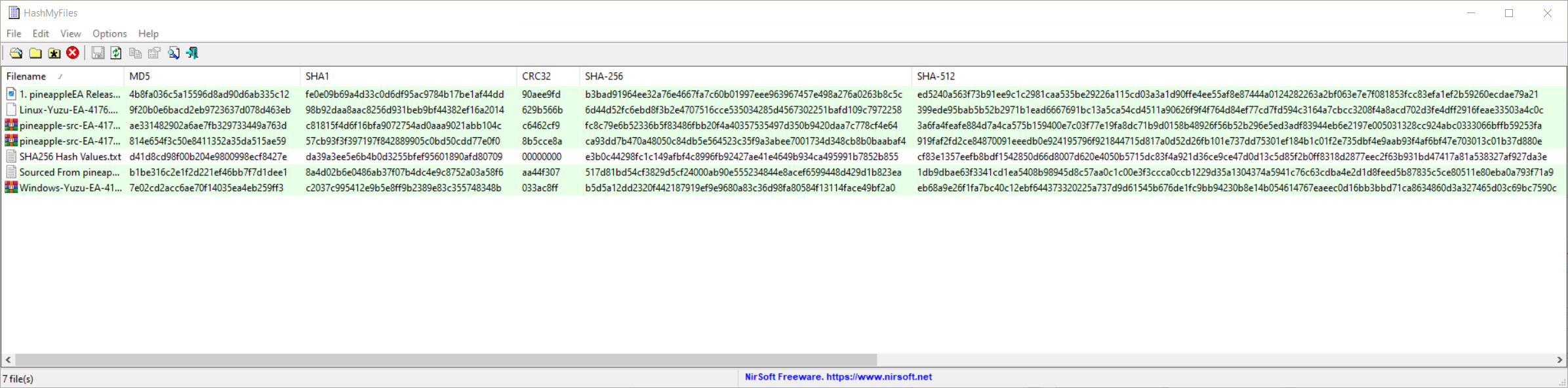Click the Exit door toolbar icon

(192, 53)
